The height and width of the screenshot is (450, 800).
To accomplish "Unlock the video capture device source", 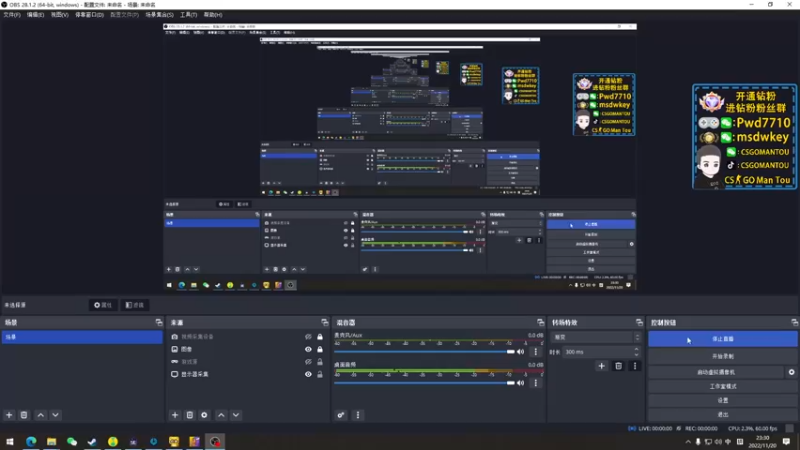I will click(320, 337).
